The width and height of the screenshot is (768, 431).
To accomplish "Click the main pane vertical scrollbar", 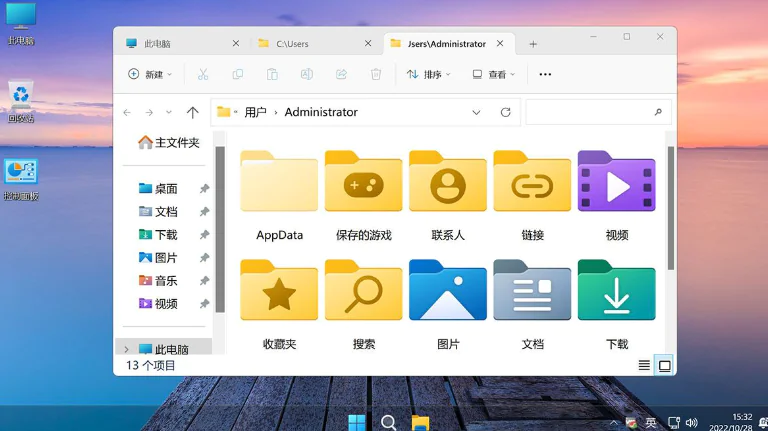I will (671, 208).
